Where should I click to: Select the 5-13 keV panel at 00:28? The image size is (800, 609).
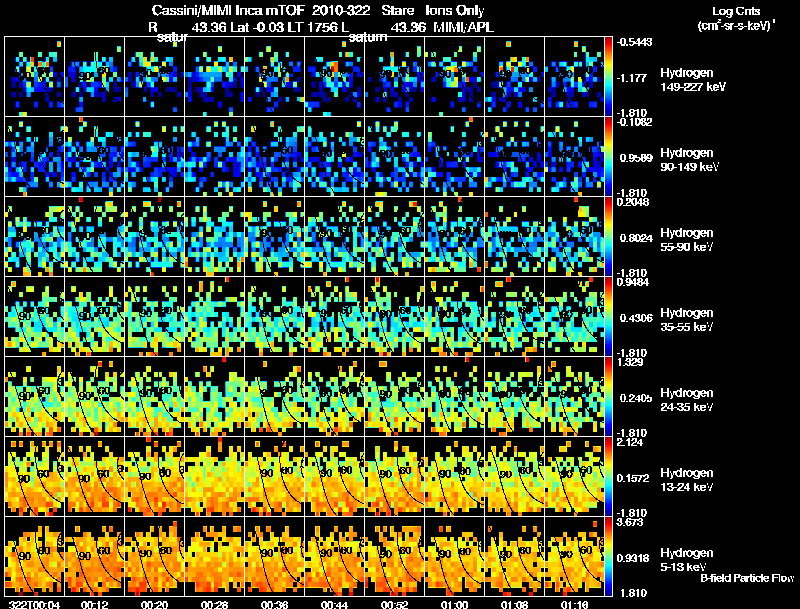(215, 556)
